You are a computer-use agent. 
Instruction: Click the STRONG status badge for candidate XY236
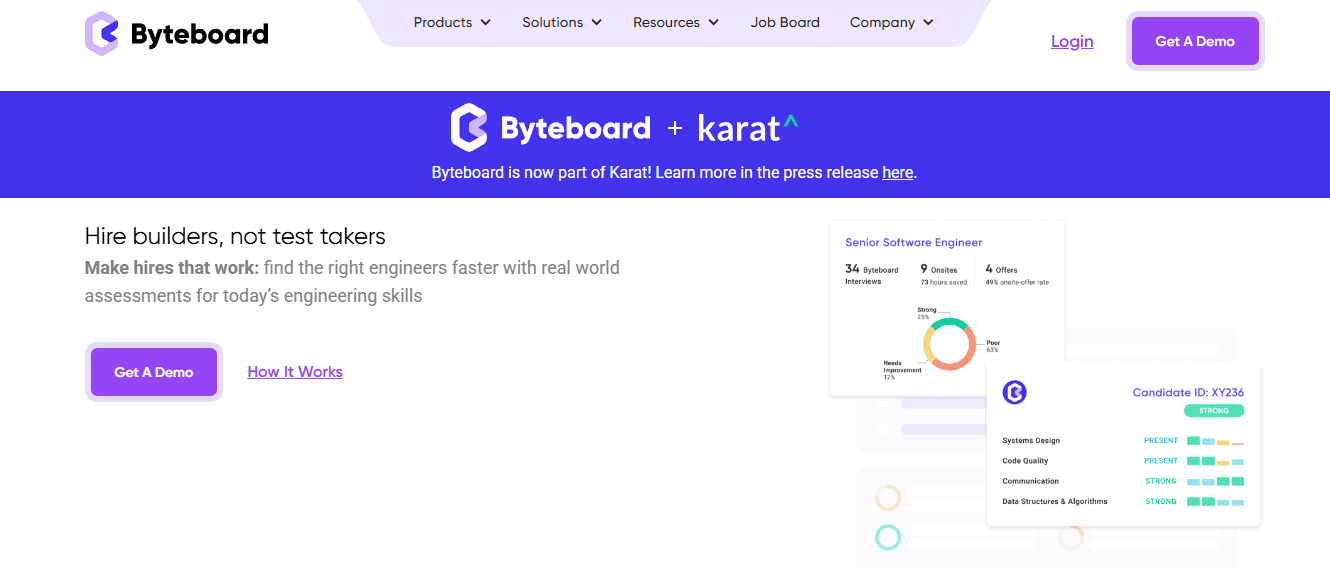point(1215,411)
